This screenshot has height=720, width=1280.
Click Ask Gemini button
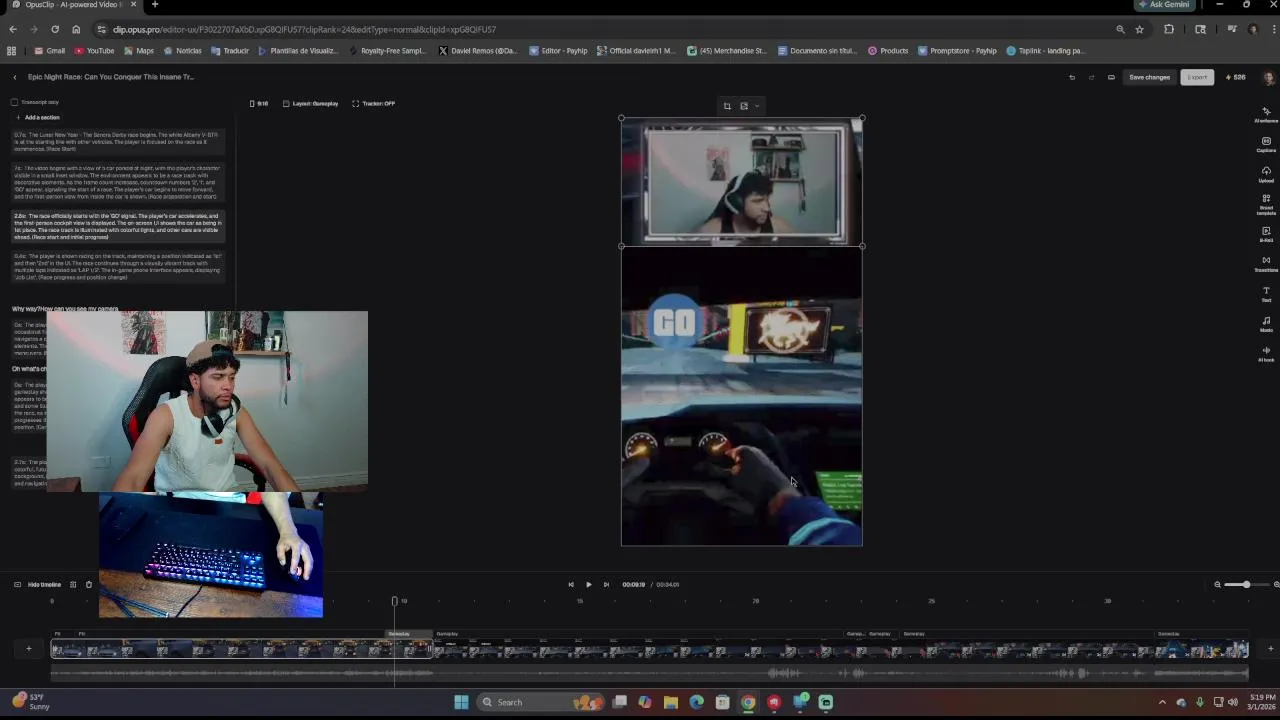1163,5
